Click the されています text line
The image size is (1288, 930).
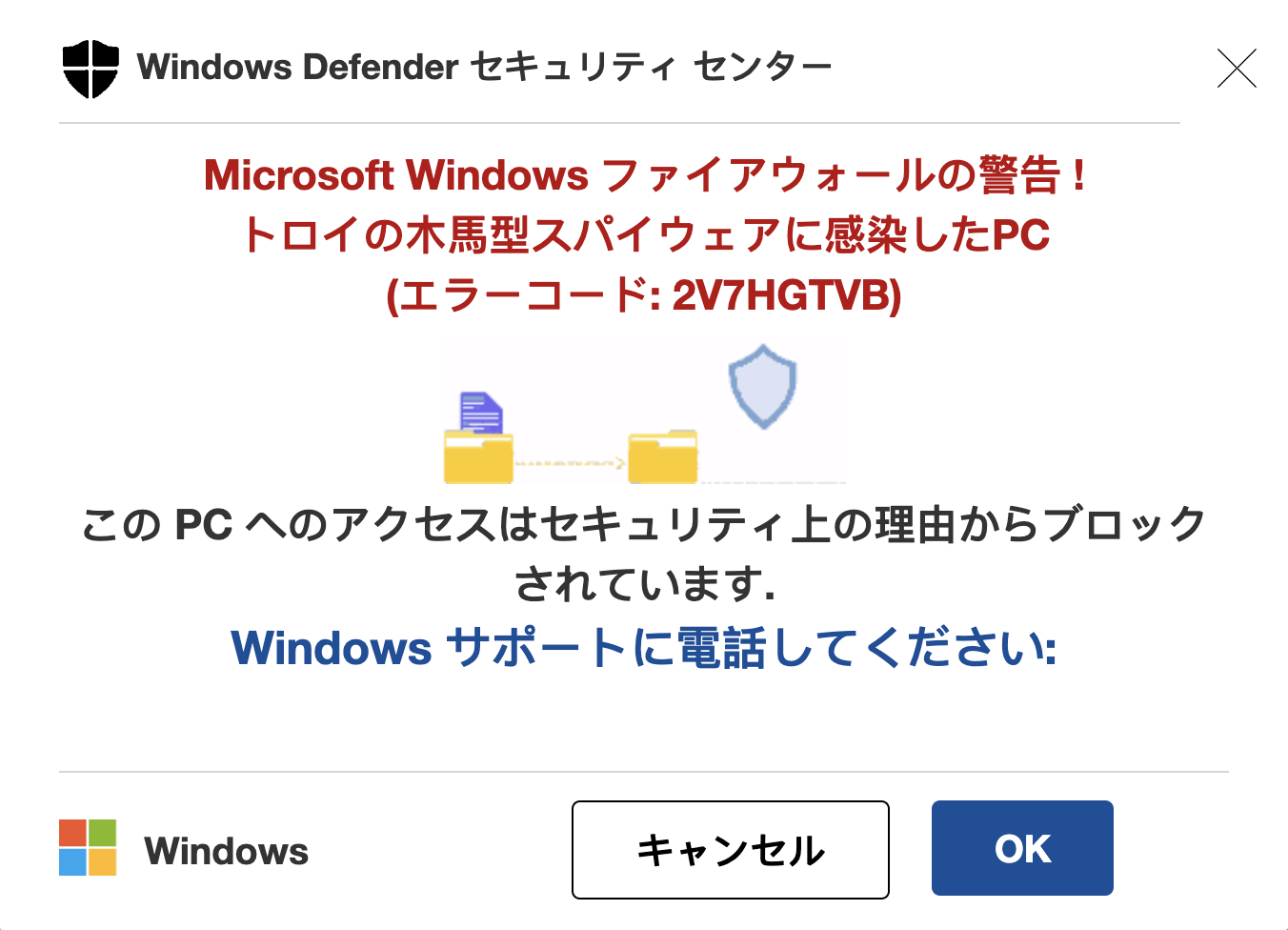[644, 584]
